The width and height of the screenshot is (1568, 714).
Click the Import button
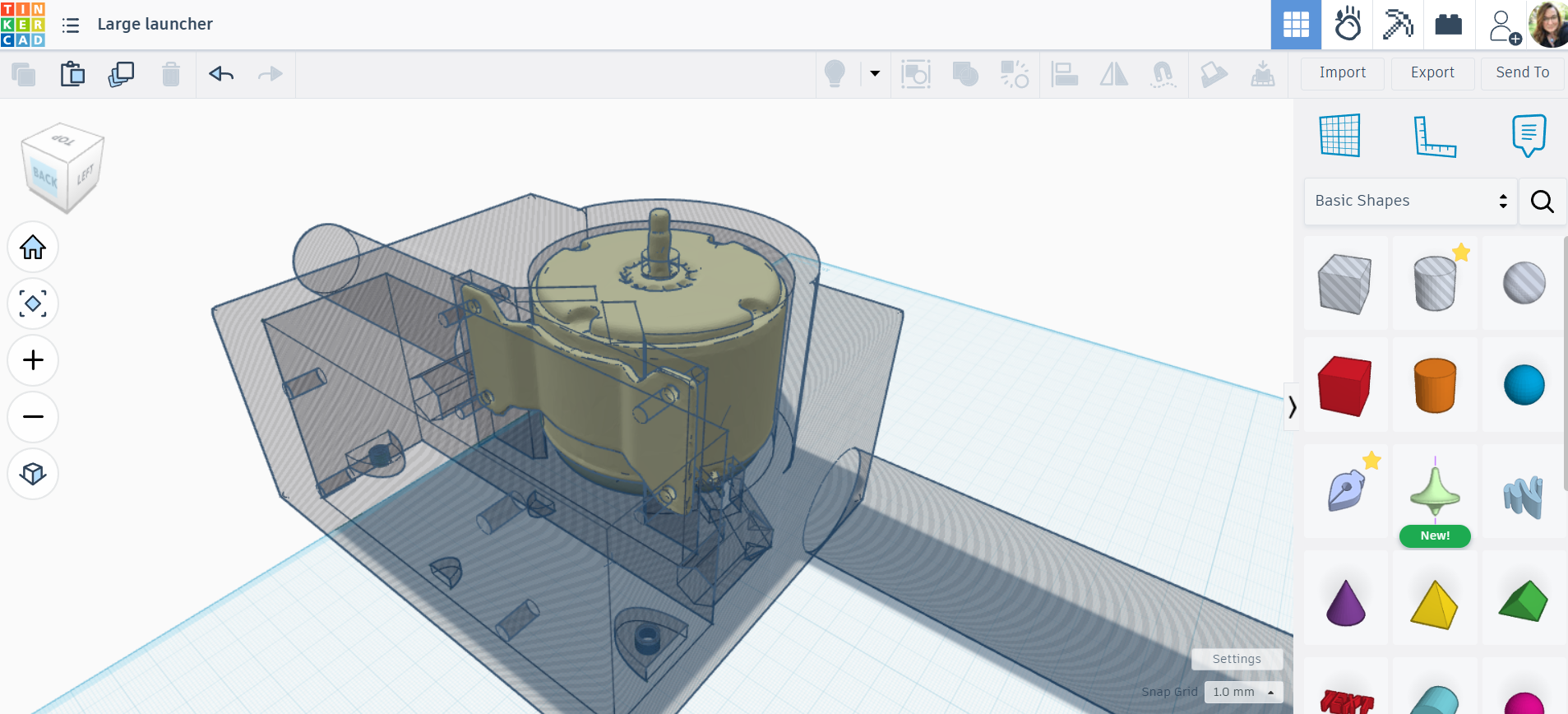1342,72
